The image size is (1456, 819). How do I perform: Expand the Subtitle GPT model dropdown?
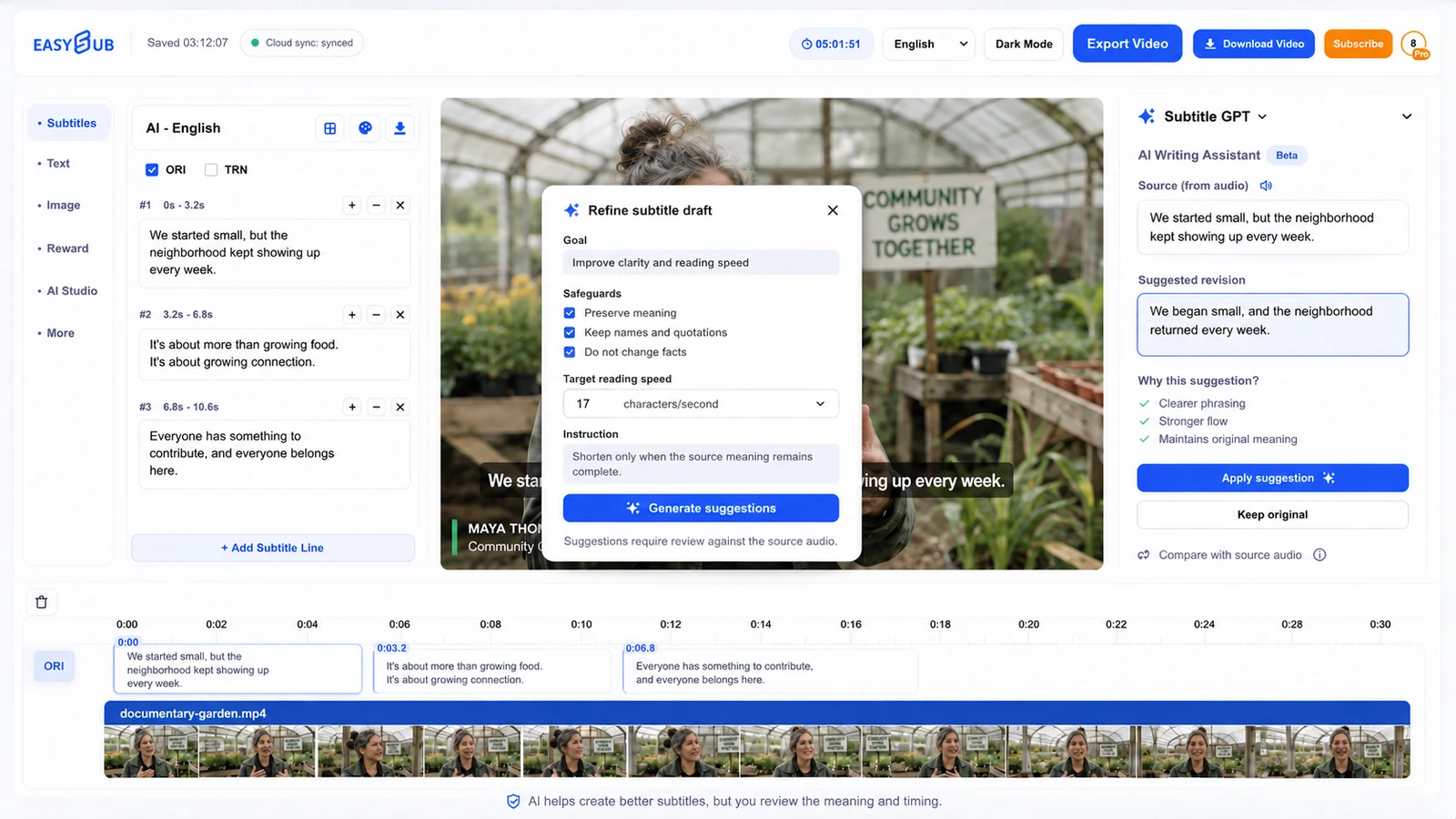(x=1262, y=116)
